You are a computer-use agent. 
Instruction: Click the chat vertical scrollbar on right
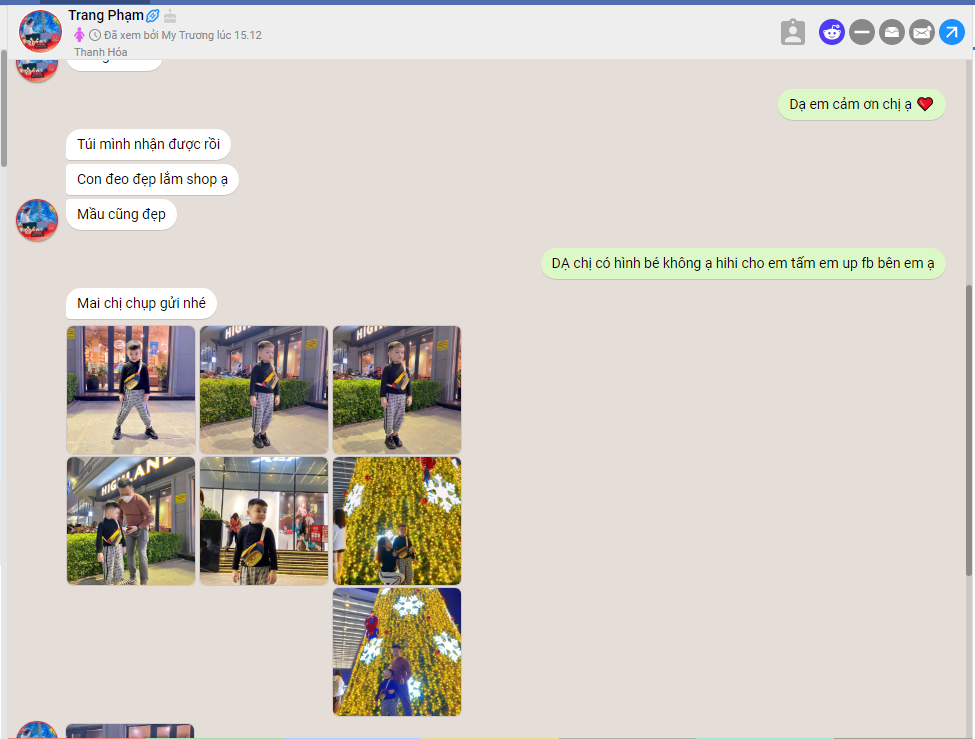pos(969,429)
